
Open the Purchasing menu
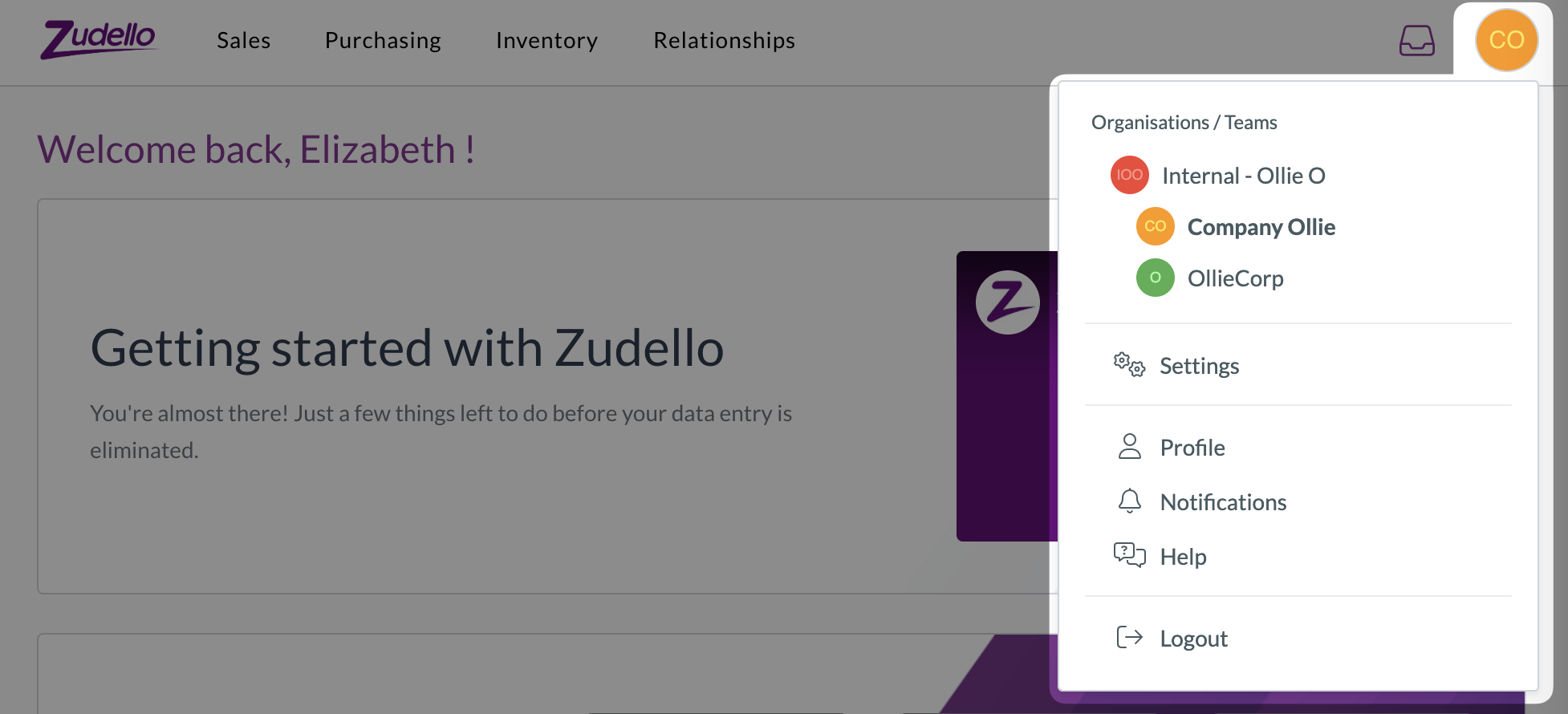click(383, 40)
